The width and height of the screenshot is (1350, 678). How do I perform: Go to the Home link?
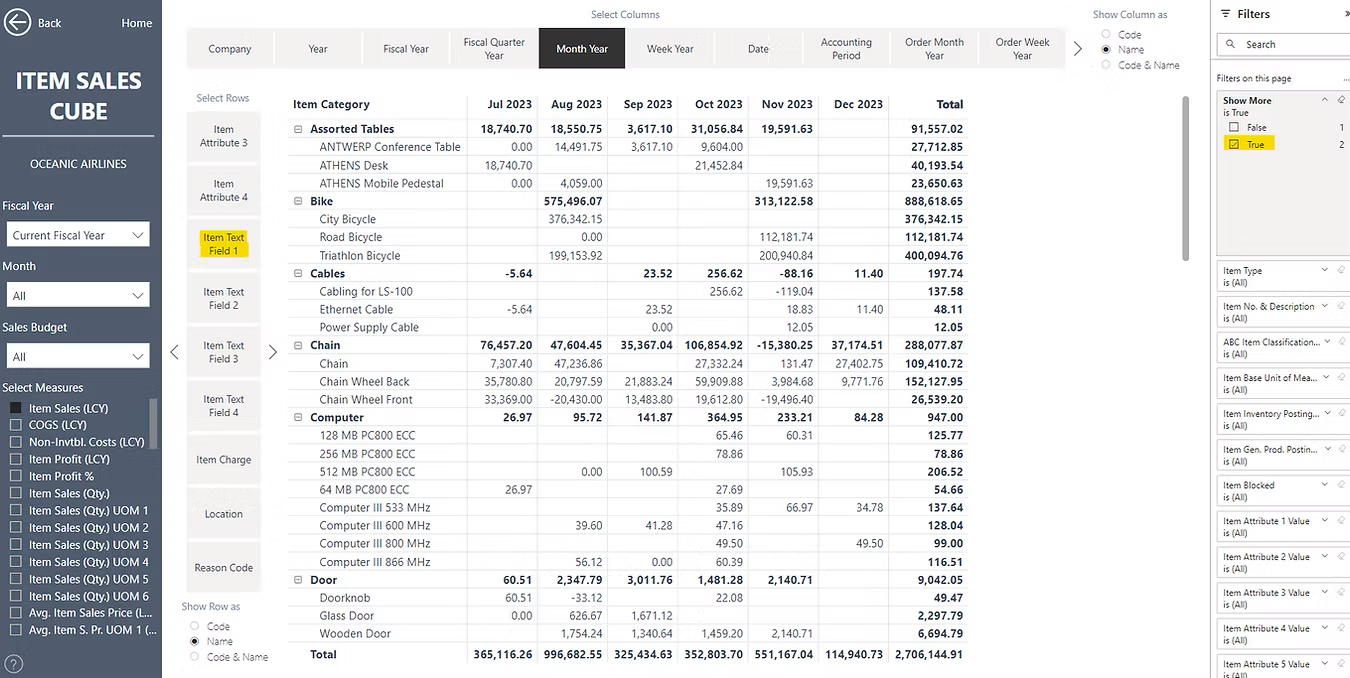(x=137, y=23)
